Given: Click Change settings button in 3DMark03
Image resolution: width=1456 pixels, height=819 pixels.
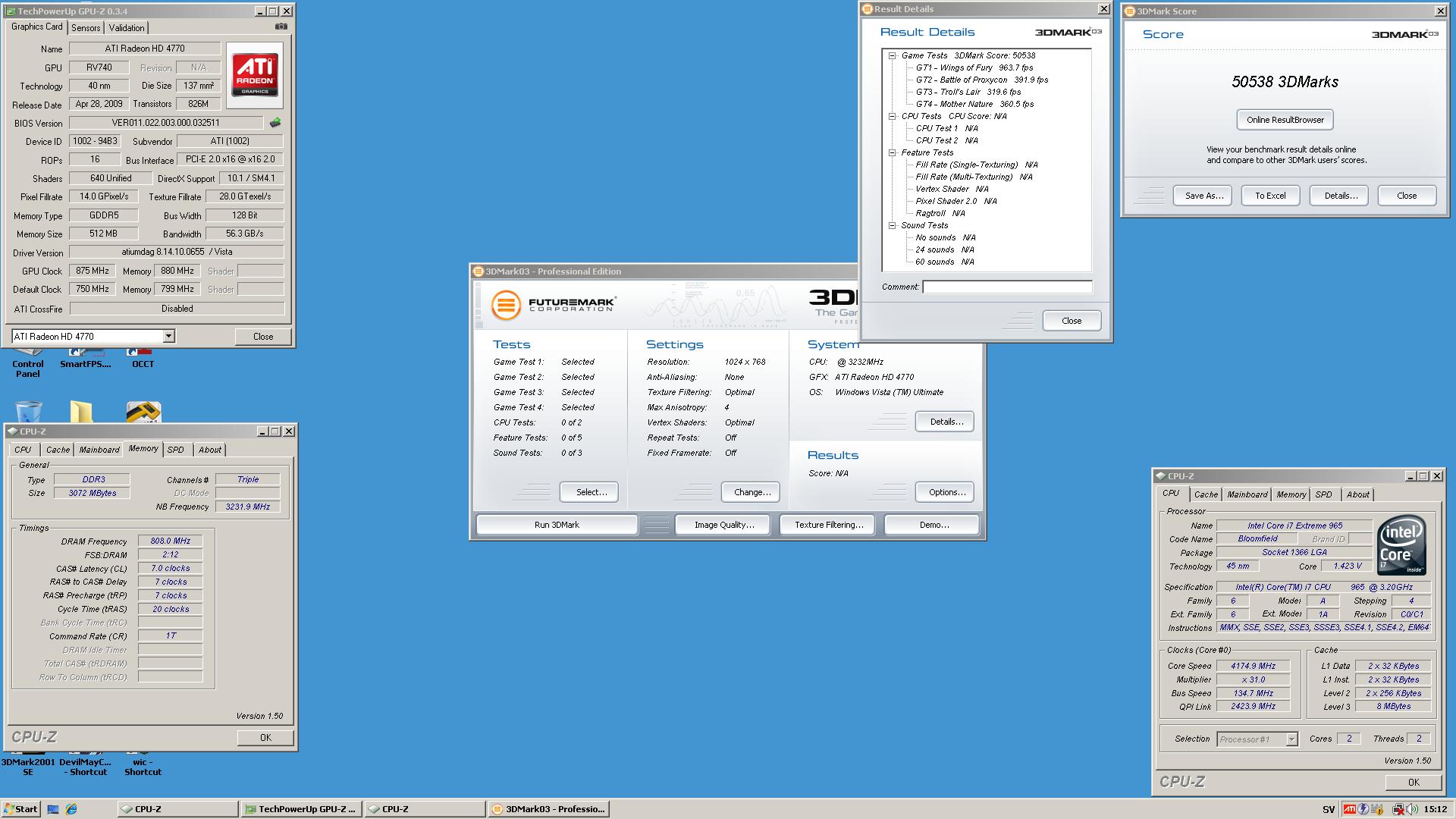Looking at the screenshot, I should [751, 492].
